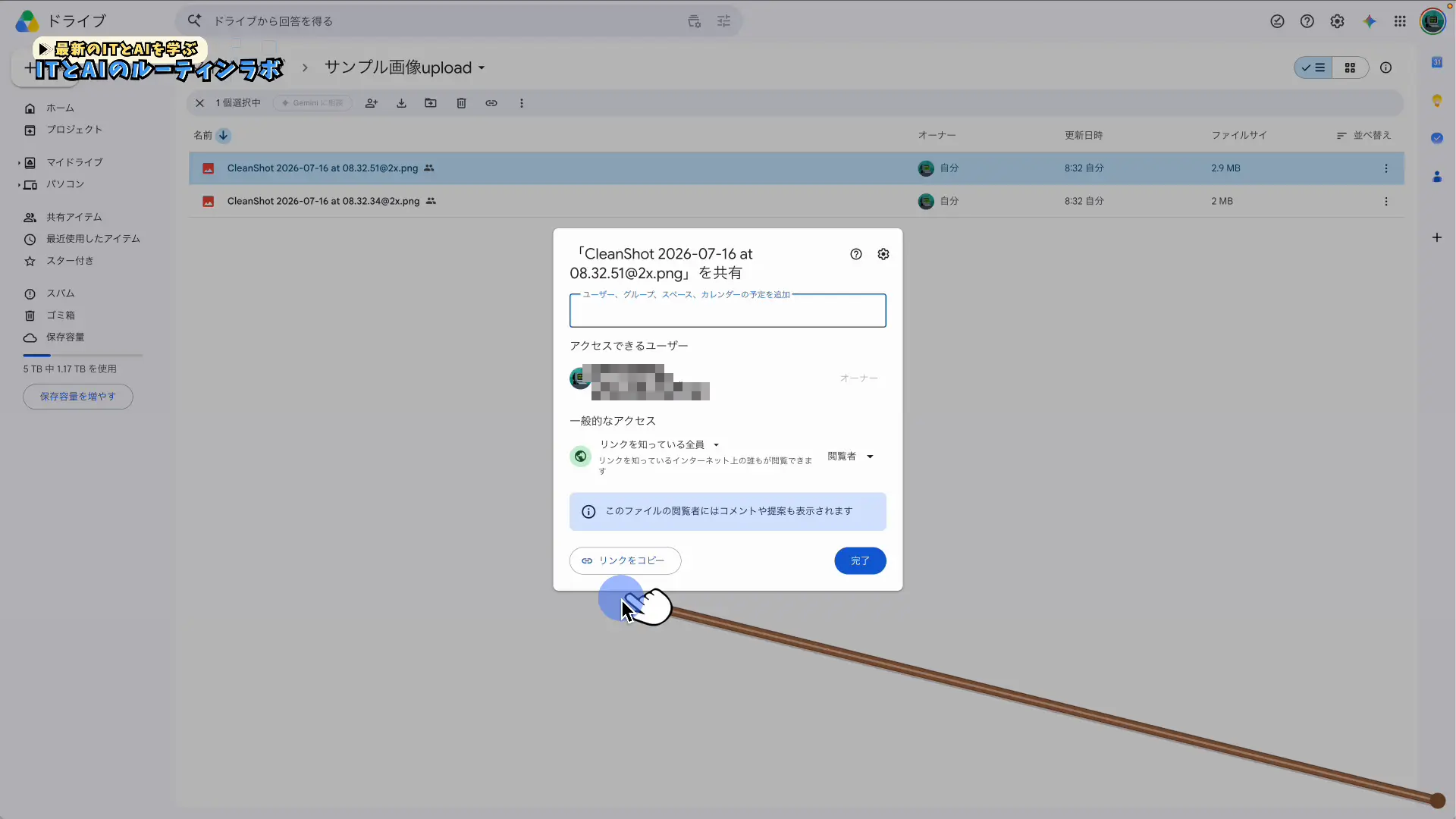Open Google account avatar

pyautogui.click(x=1432, y=21)
